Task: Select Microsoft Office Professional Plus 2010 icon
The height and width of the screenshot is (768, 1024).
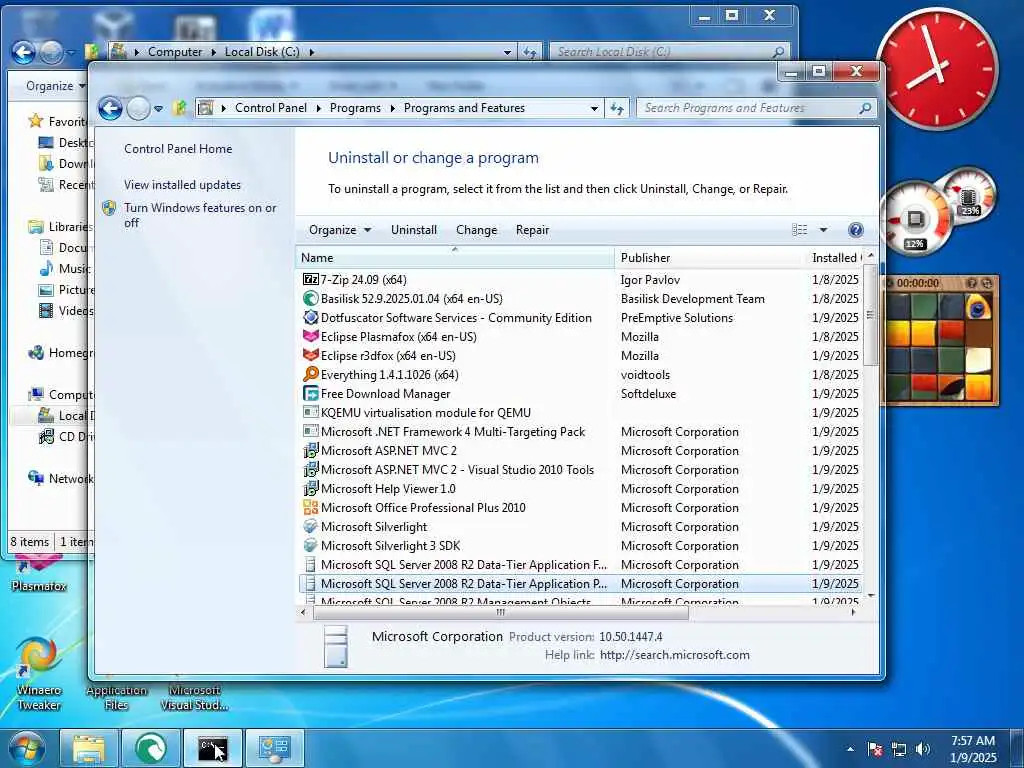Action: click(311, 507)
